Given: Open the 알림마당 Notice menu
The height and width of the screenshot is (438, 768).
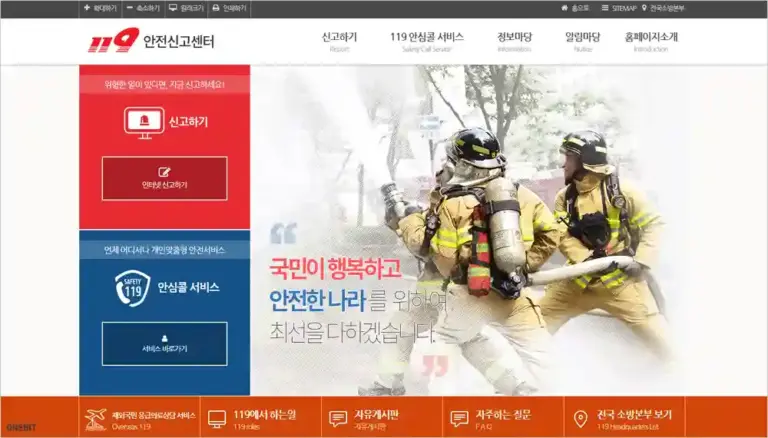Looking at the screenshot, I should point(582,42).
